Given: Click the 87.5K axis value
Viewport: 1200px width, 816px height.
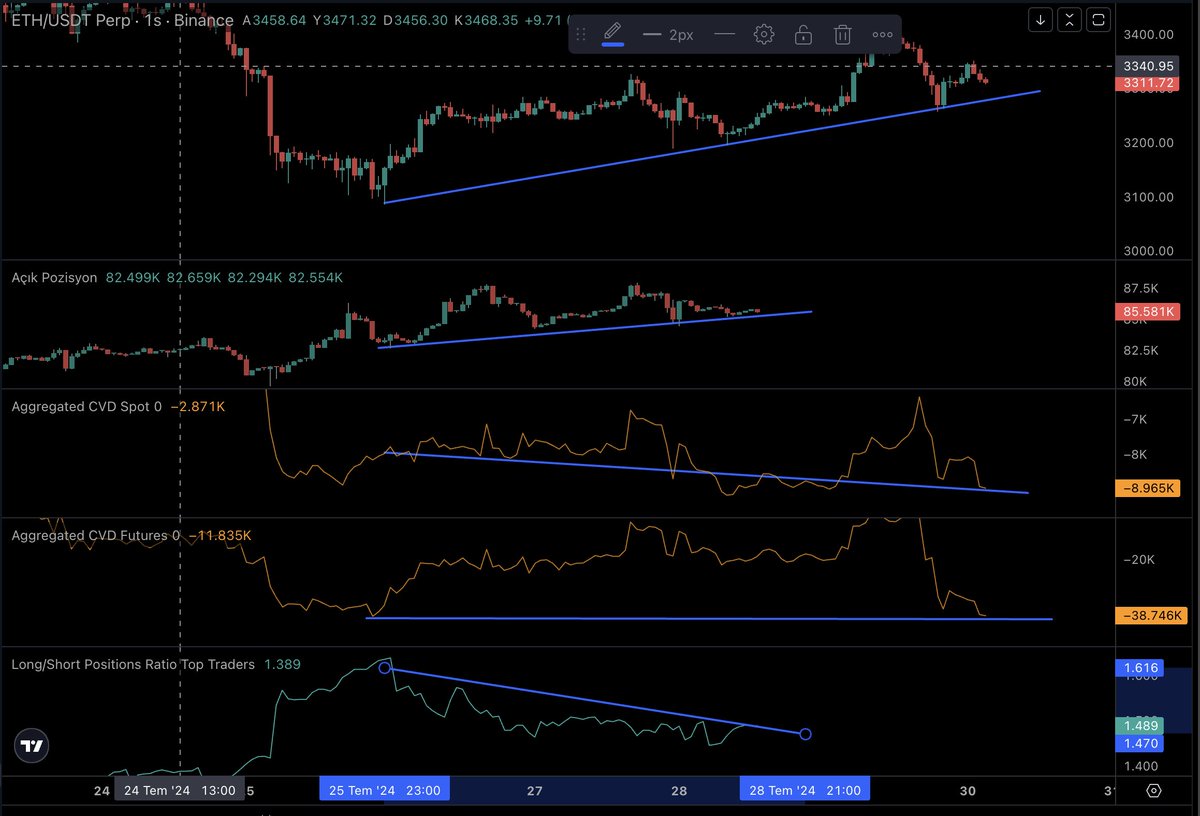Looking at the screenshot, I should coord(1142,288).
